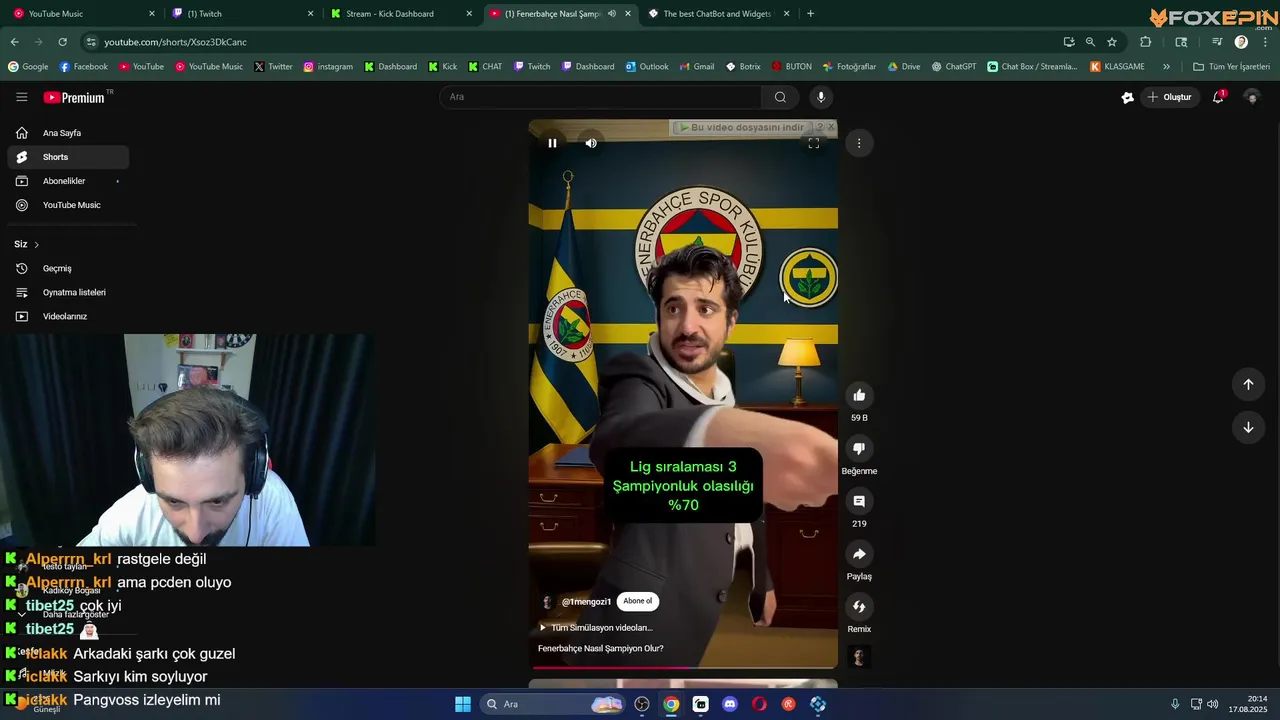1280x720 pixels.
Task: Toggle the YouTube hamburger guide menu
Action: 22,97
